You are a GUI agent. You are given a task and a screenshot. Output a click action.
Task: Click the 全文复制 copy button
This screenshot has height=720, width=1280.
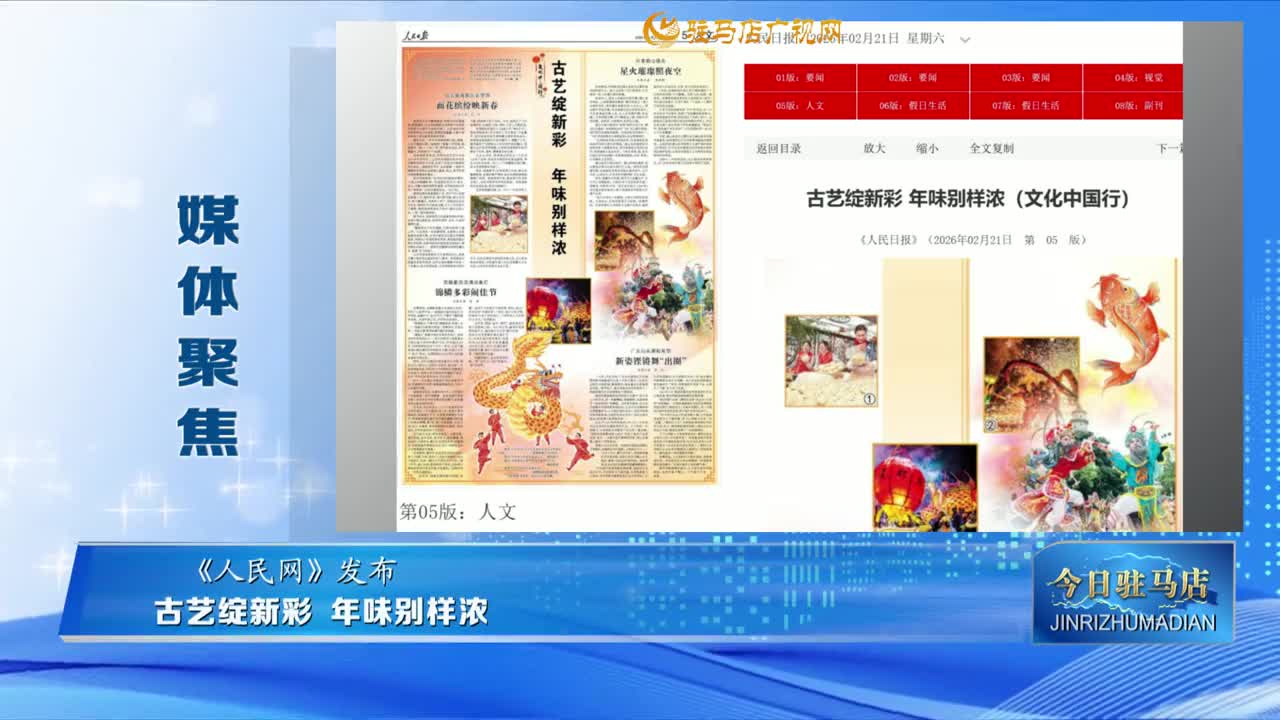(x=991, y=149)
